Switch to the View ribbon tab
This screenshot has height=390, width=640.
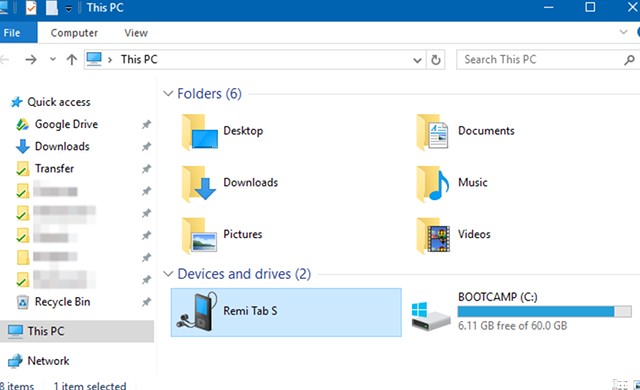coord(136,33)
